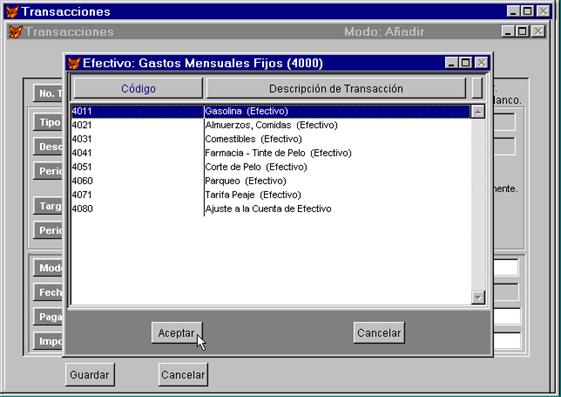This screenshot has width=561, height=397.
Task: Click the No. T label button behind dialog
Action: tap(48, 93)
